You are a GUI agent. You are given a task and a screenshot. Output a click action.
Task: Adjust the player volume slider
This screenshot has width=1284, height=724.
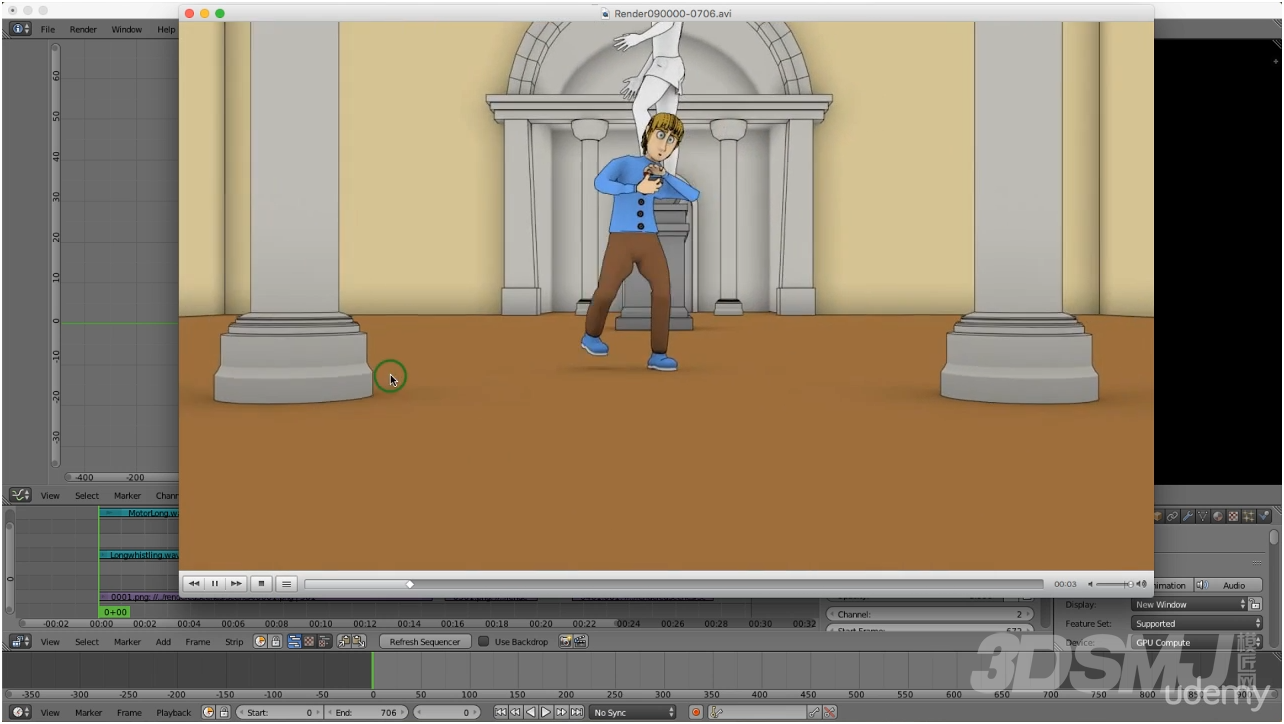click(x=1115, y=584)
